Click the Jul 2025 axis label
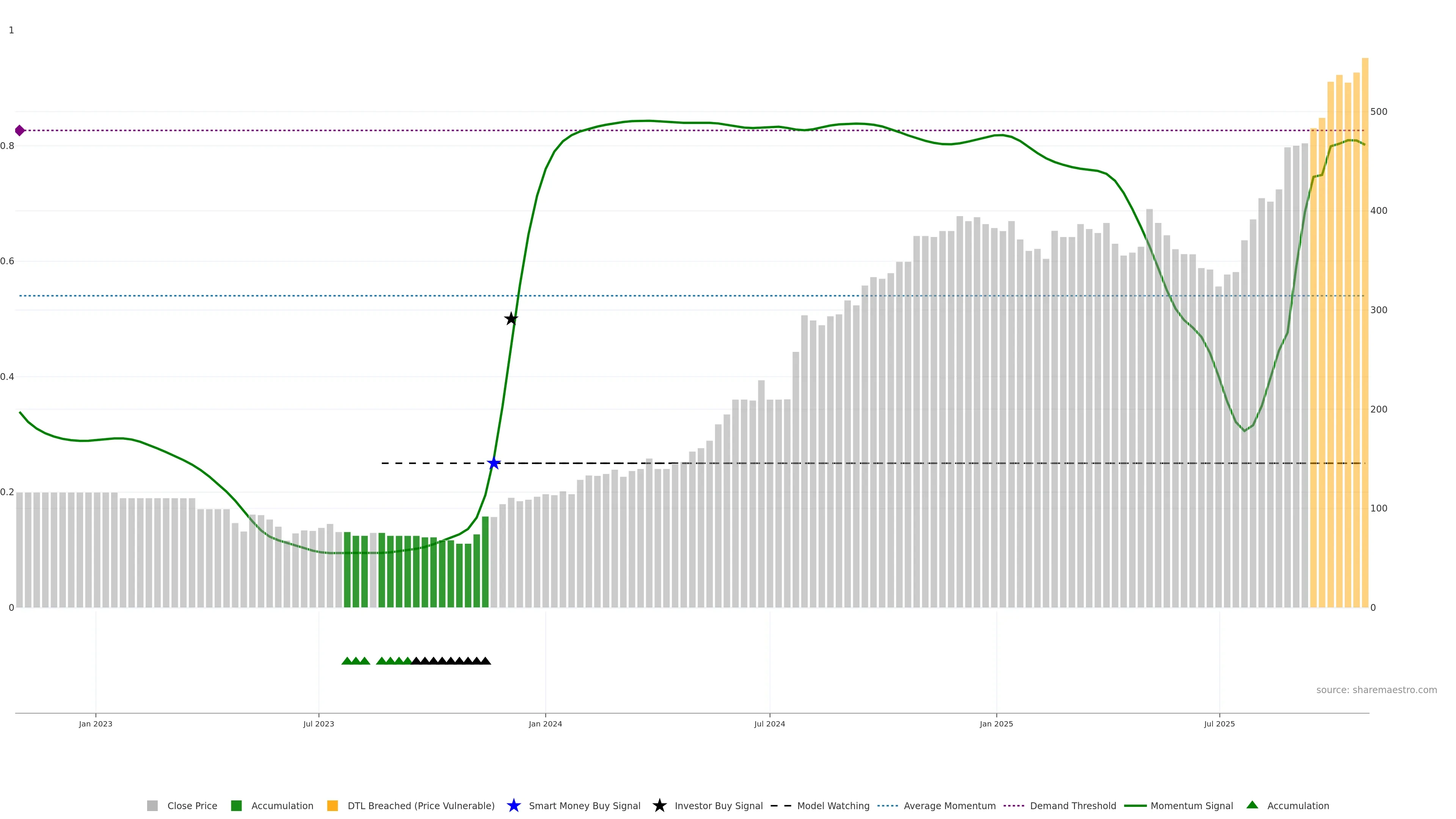Image resolution: width=1456 pixels, height=819 pixels. [1219, 724]
